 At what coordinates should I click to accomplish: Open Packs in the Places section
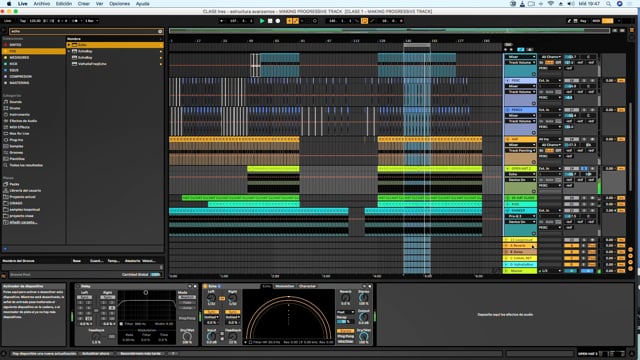coord(14,184)
